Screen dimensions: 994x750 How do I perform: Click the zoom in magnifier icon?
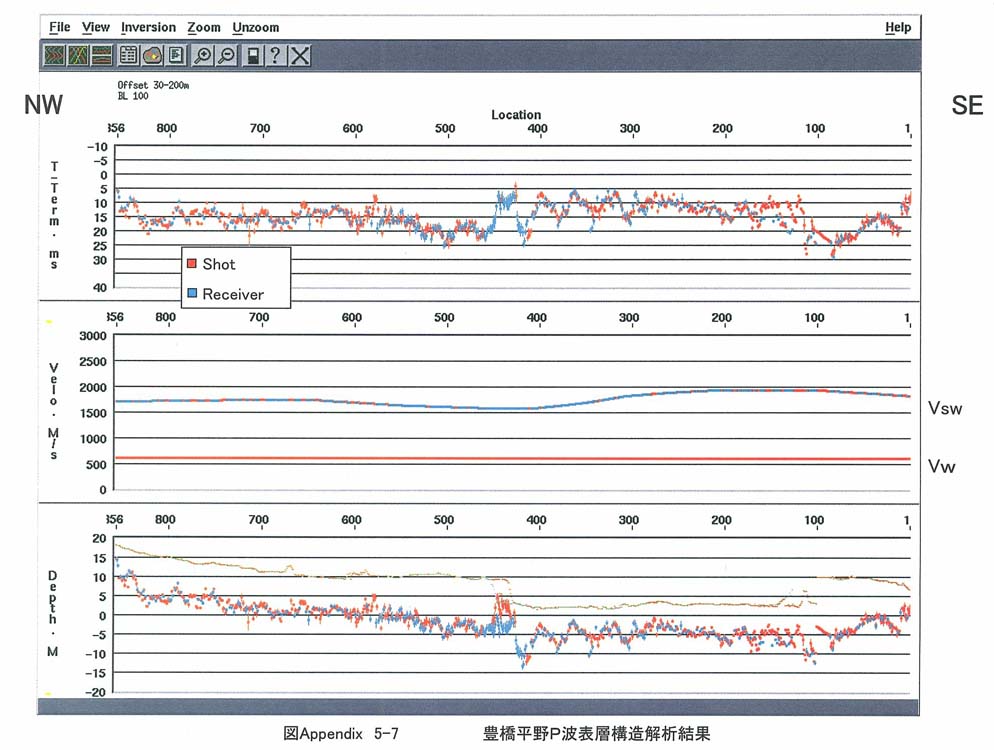tap(203, 56)
